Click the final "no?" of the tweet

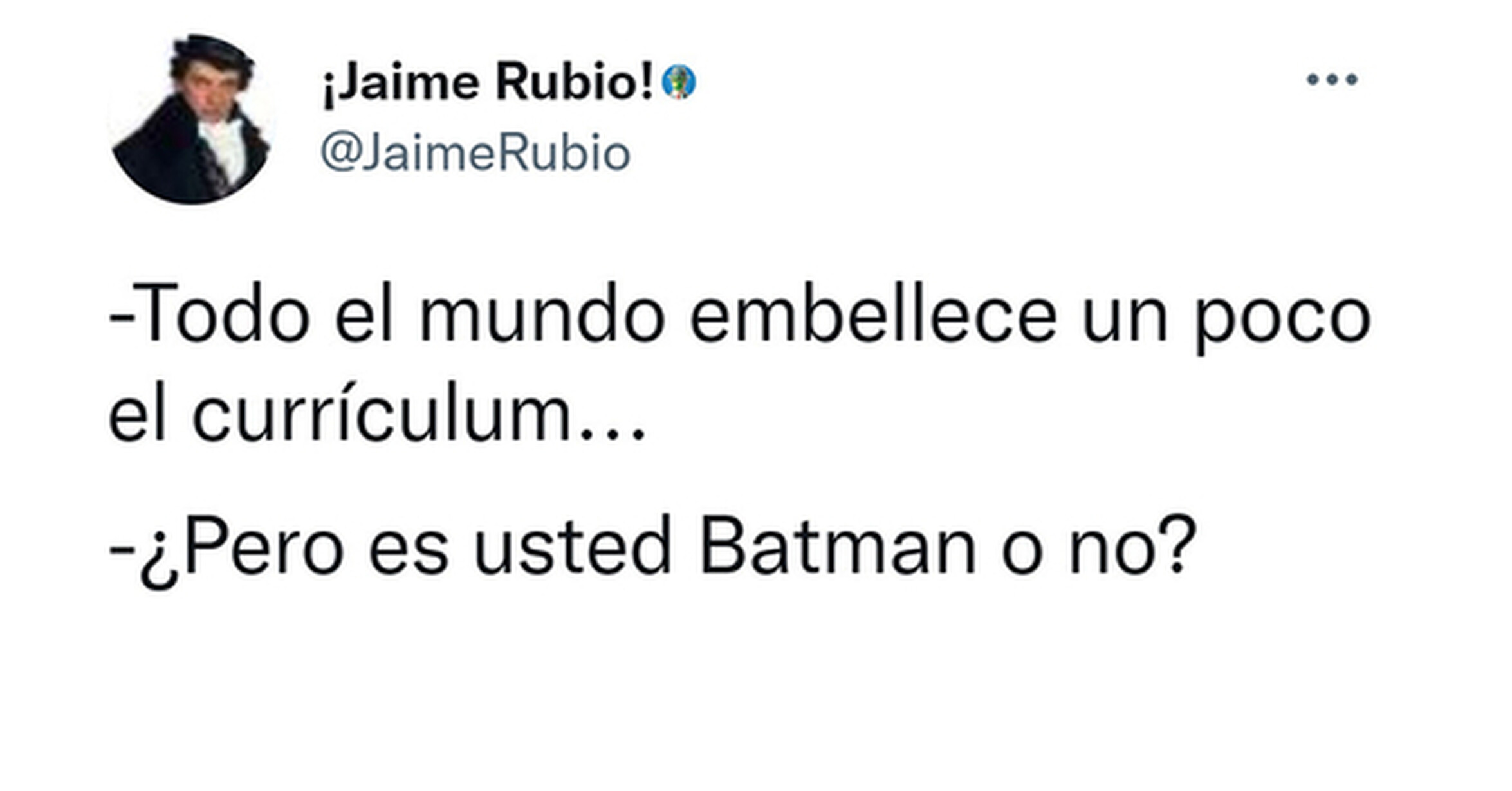pyautogui.click(x=1132, y=547)
